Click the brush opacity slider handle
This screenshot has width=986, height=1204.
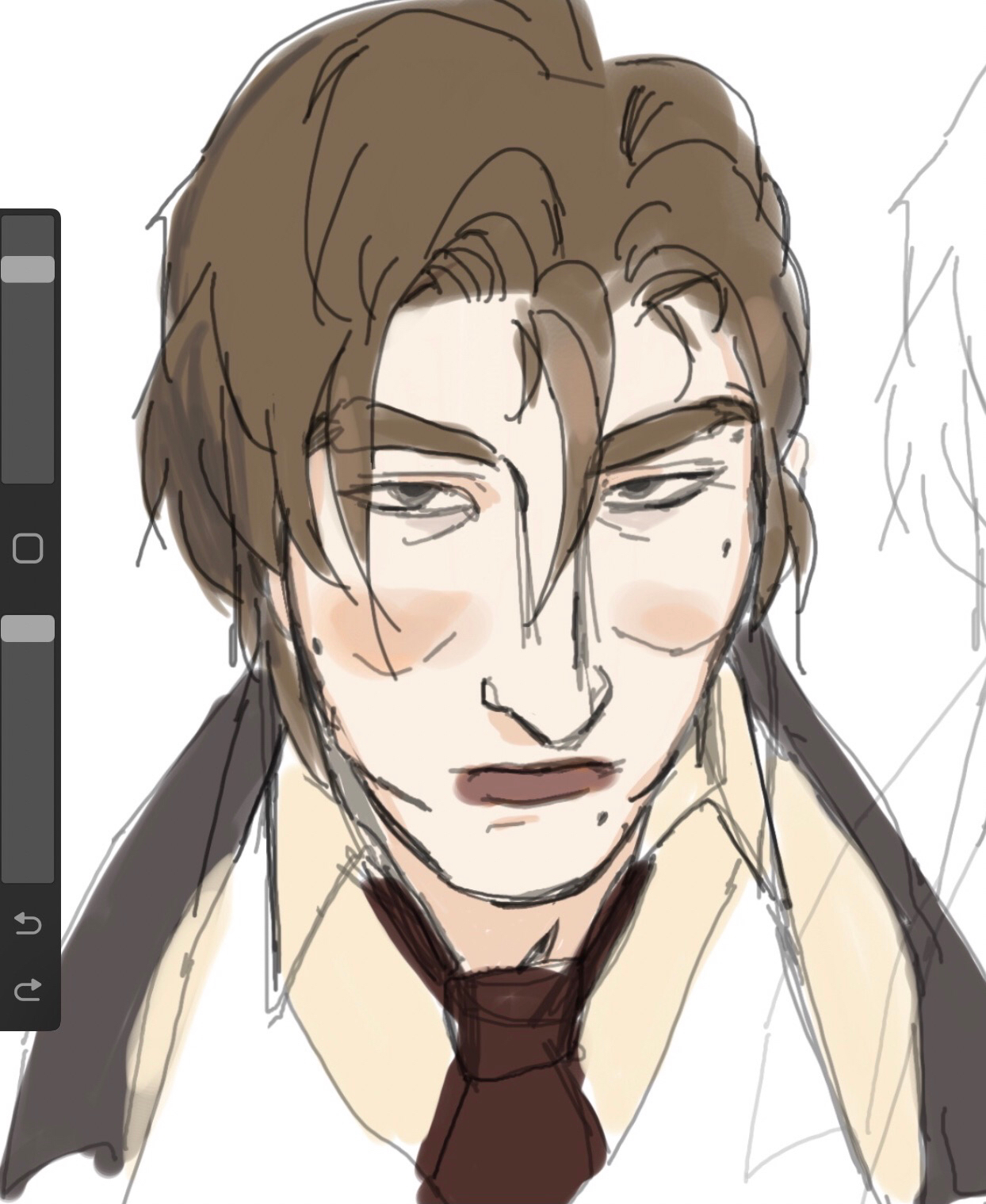(28, 629)
